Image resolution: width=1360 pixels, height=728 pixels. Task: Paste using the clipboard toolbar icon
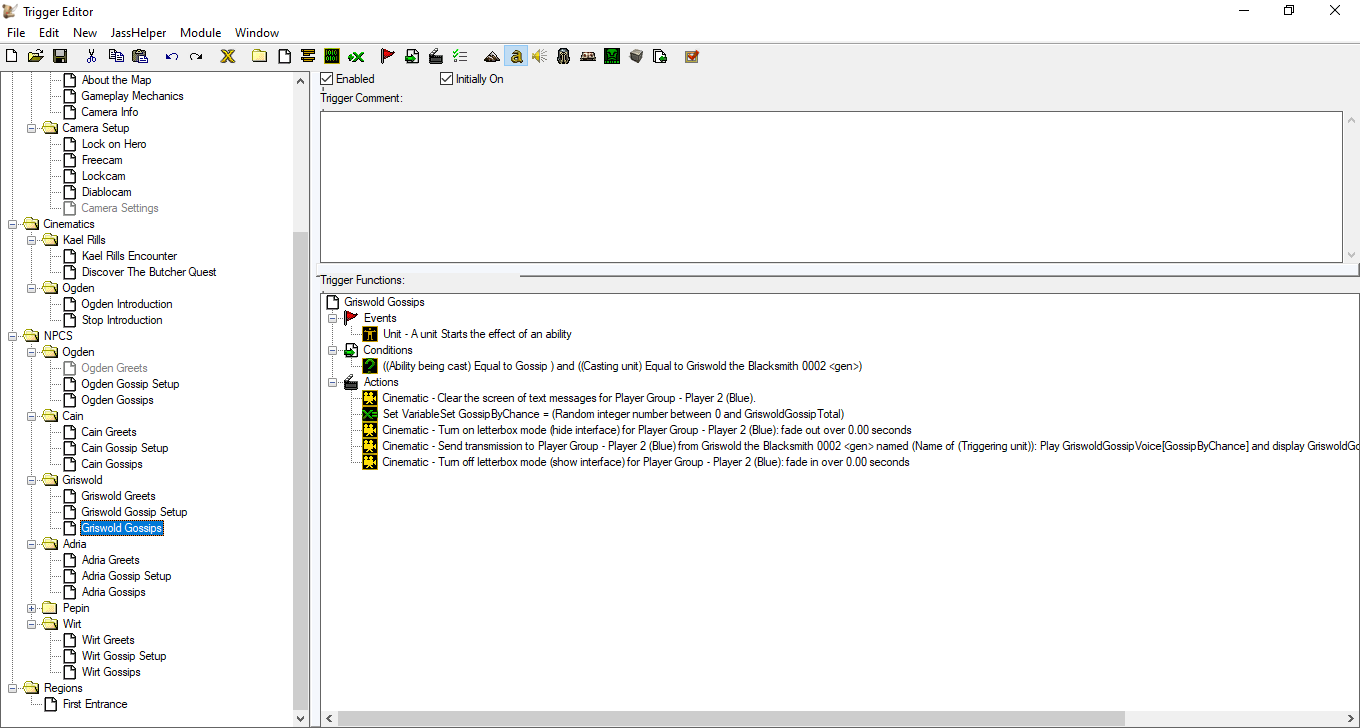point(140,56)
